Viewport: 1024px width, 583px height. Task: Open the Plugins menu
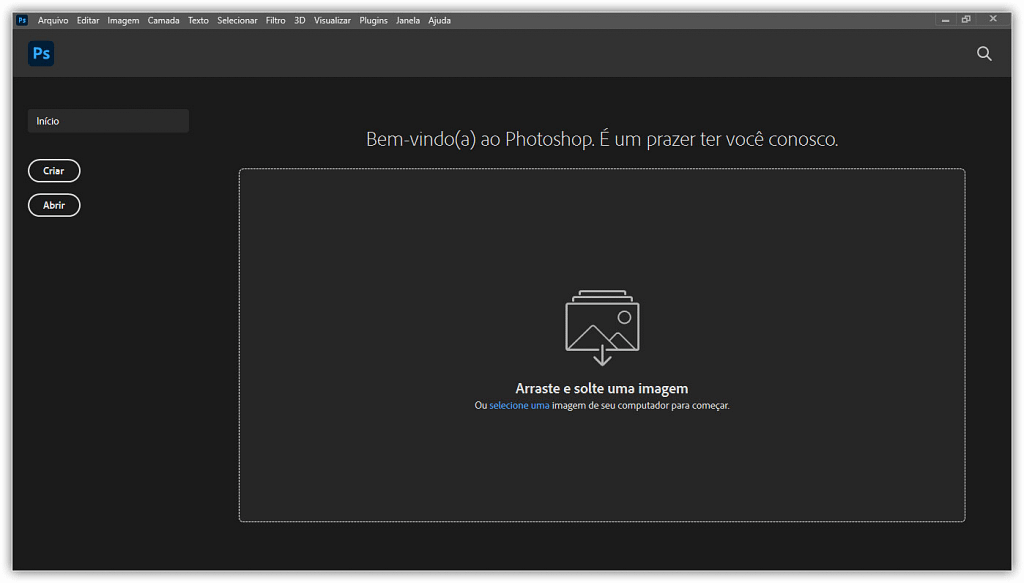coord(373,20)
